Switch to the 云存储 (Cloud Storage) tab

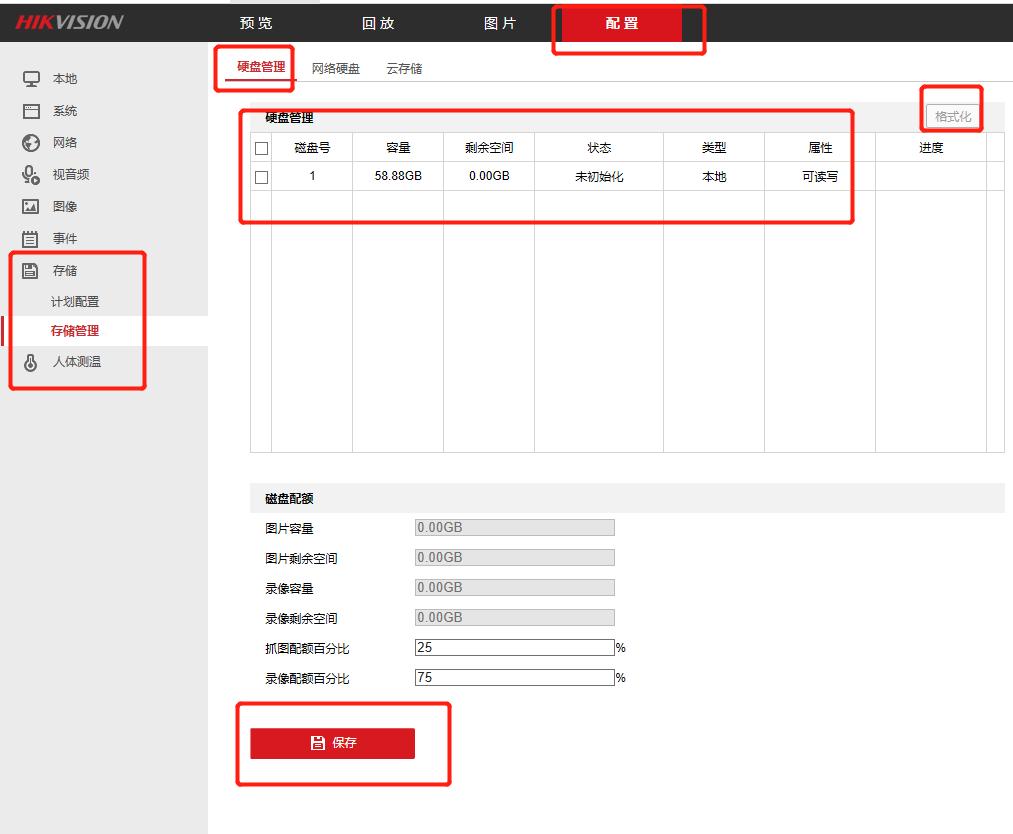(x=405, y=68)
